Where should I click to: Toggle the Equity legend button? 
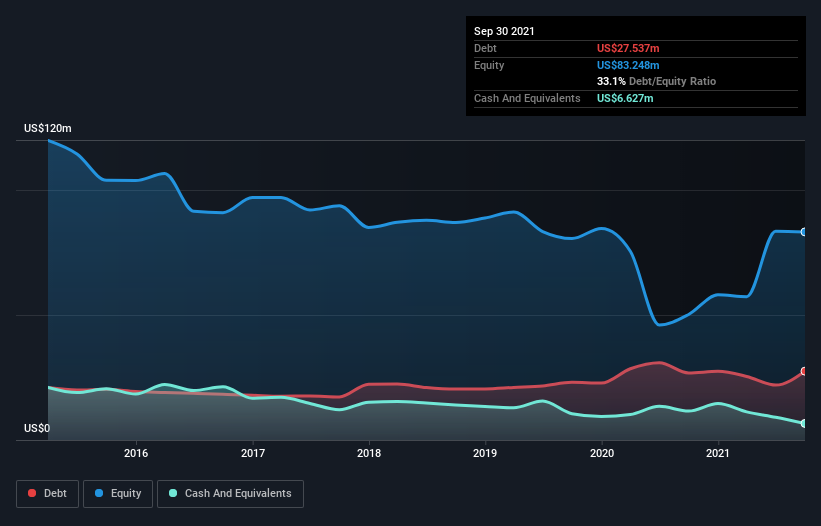click(118, 494)
